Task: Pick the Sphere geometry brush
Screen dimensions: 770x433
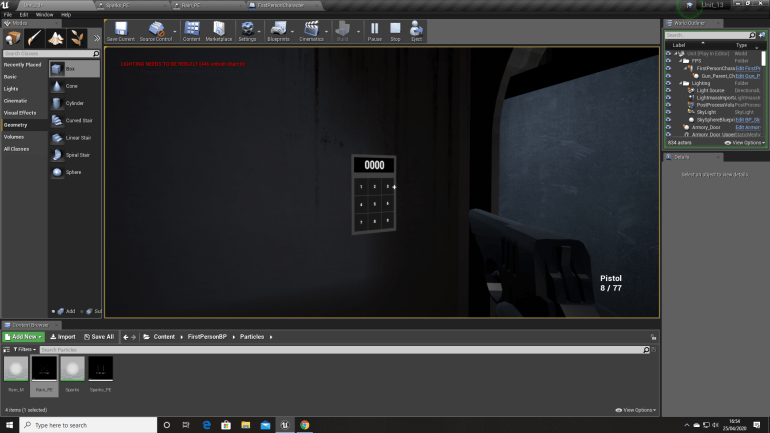Action: click(x=75, y=172)
